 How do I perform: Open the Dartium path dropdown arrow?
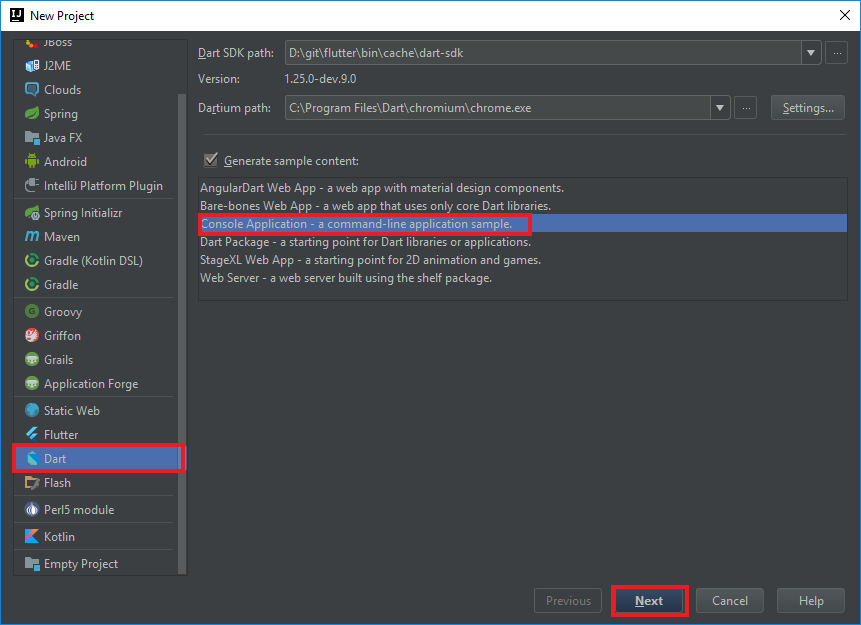[720, 108]
